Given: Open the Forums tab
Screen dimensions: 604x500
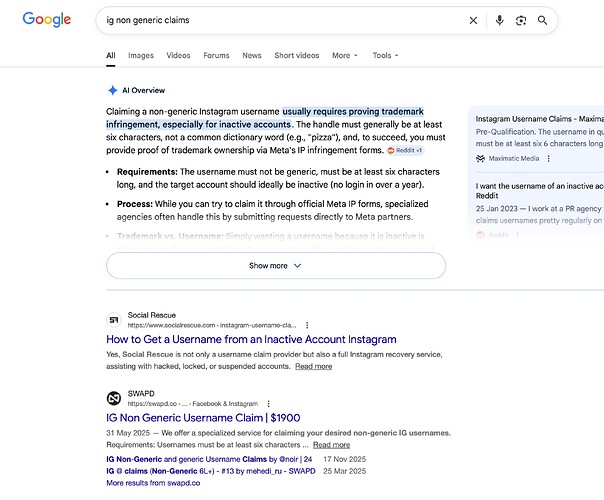Looking at the screenshot, I should pos(216,55).
